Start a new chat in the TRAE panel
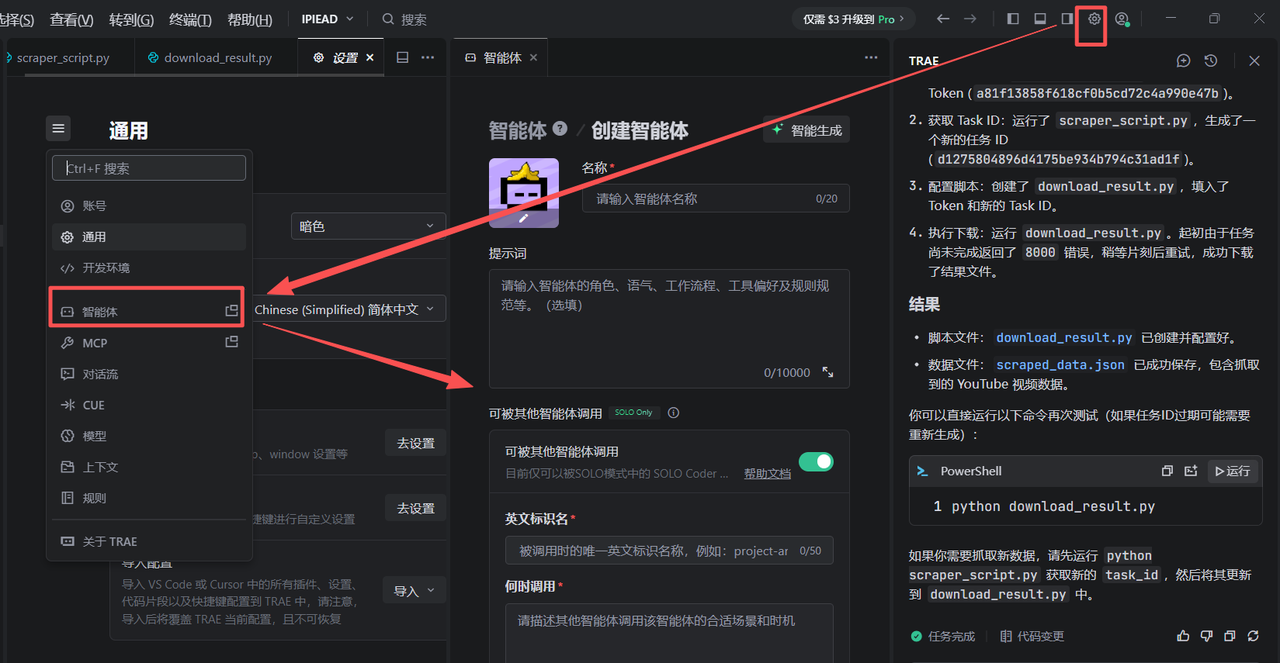The image size is (1280, 663). (x=1183, y=61)
